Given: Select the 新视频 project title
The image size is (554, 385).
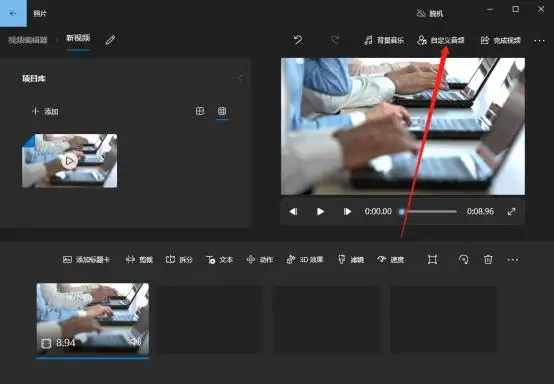Looking at the screenshot, I should 78,38.
